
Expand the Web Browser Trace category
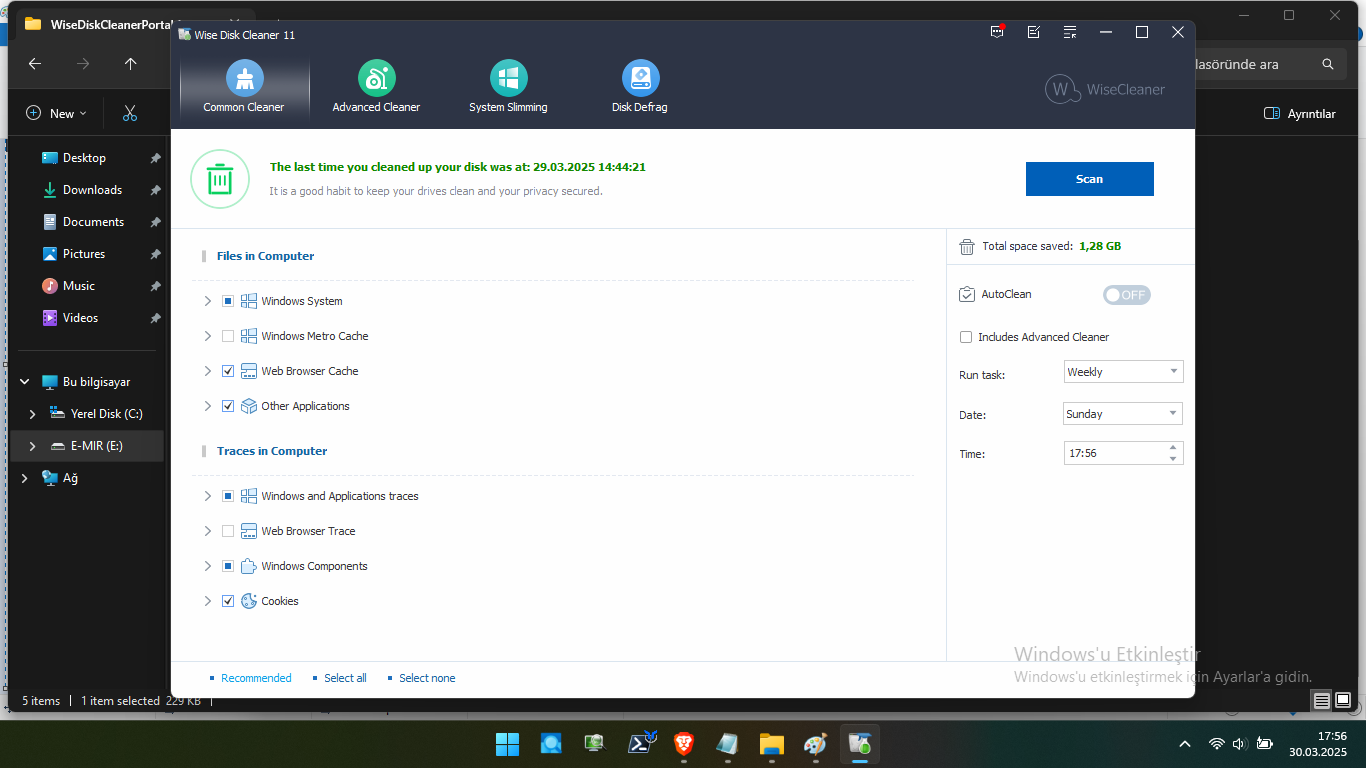(207, 531)
